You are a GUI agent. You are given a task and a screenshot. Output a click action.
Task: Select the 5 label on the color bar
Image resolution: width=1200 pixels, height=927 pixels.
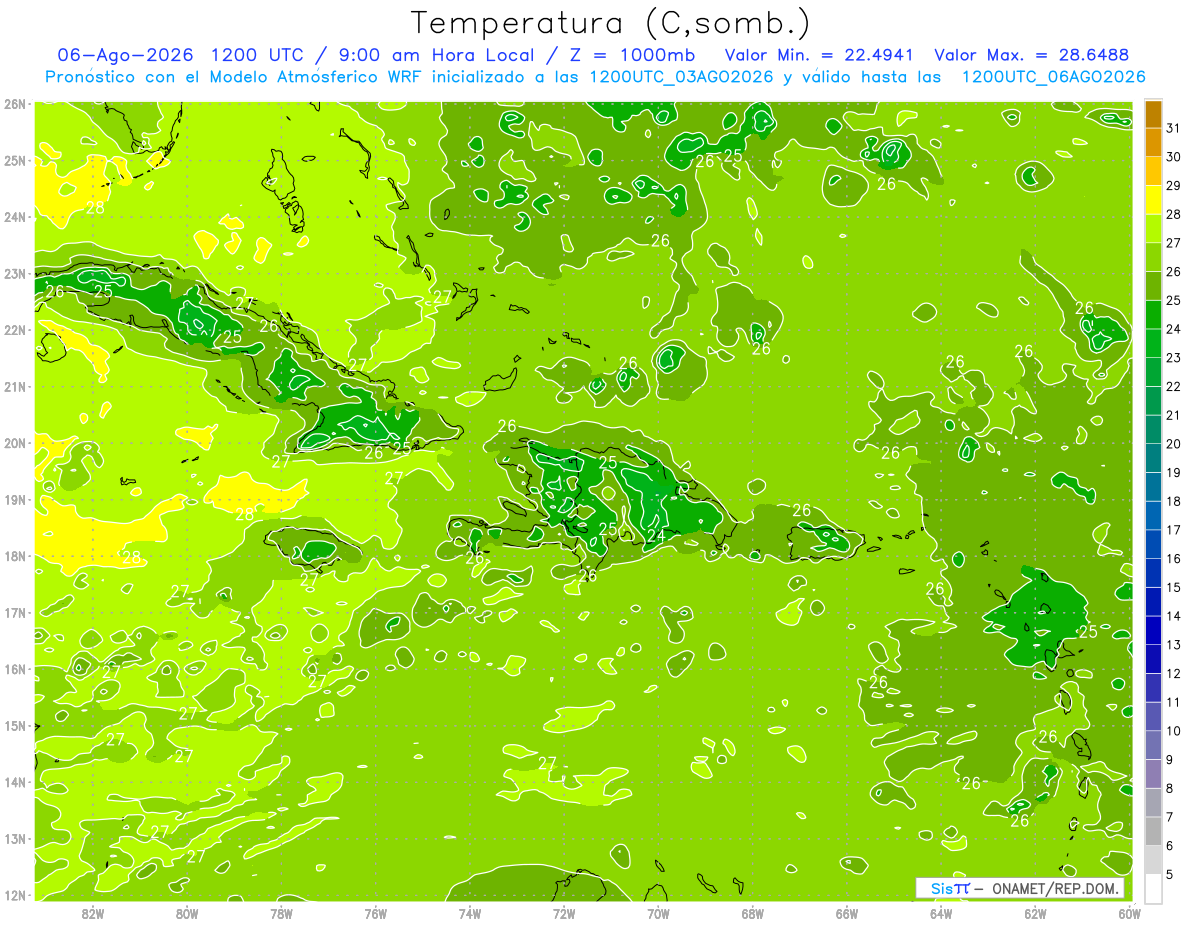click(x=1170, y=874)
